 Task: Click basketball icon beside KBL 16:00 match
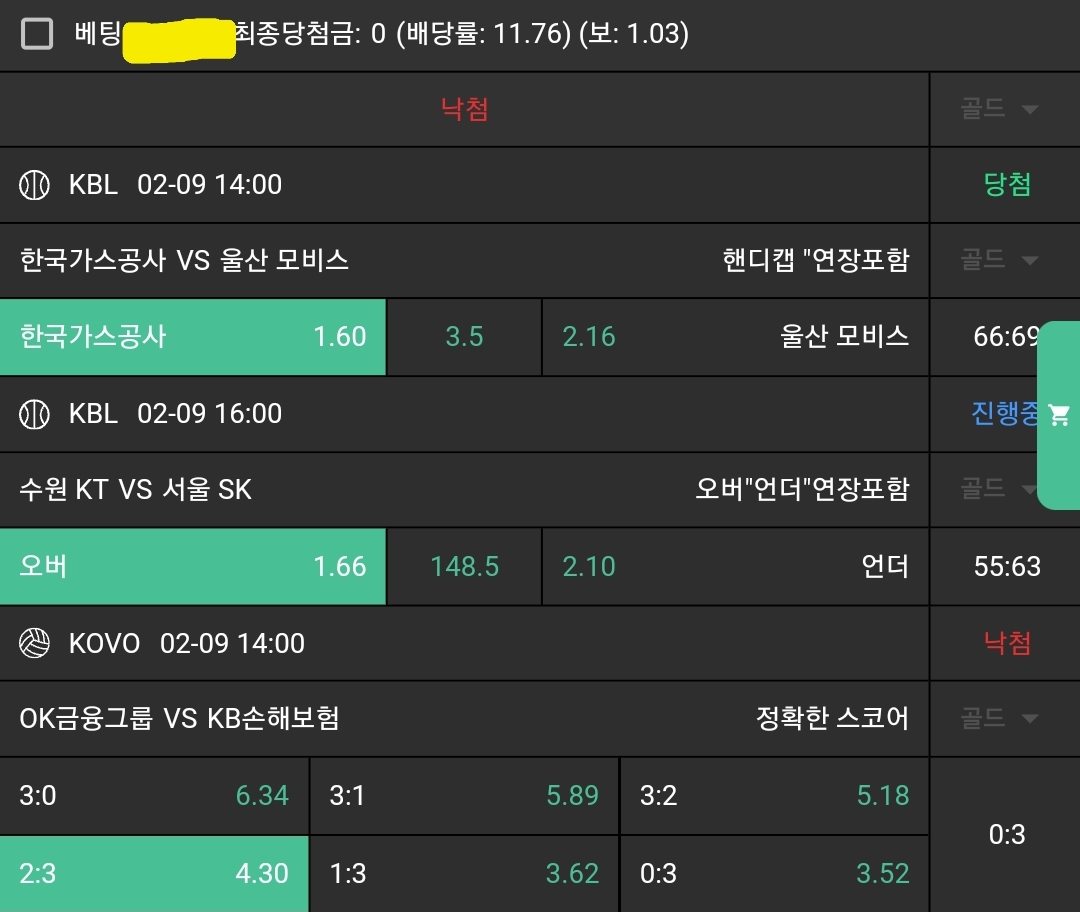click(x=35, y=414)
